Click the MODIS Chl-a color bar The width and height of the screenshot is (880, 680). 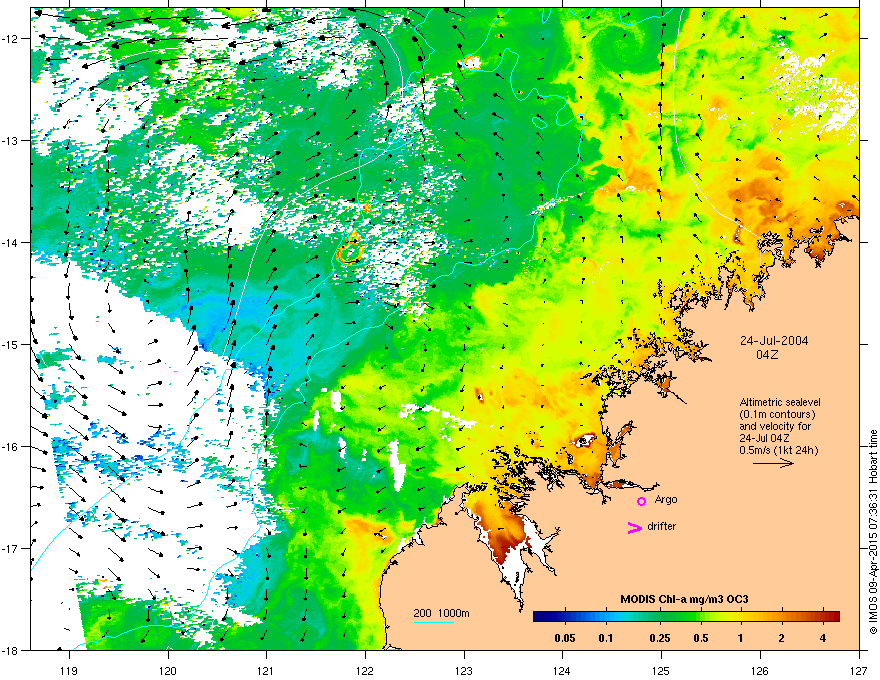point(686,616)
